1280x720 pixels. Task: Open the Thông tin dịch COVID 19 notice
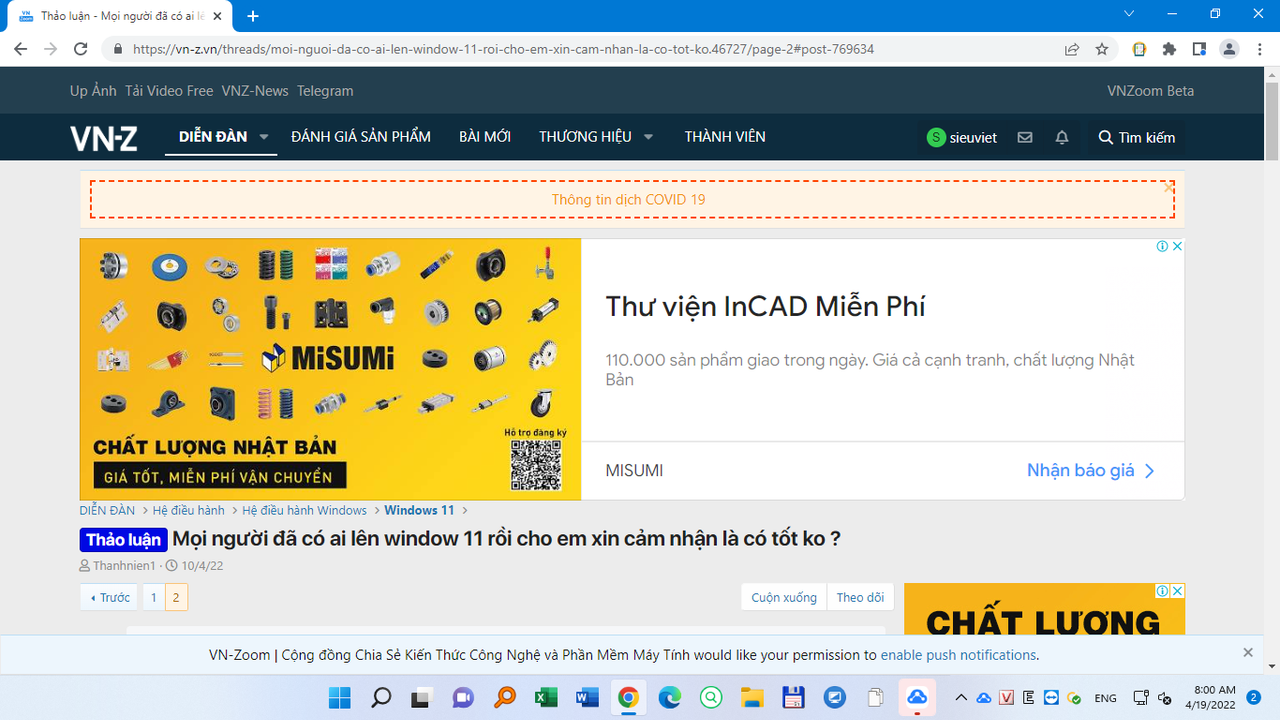tap(628, 200)
